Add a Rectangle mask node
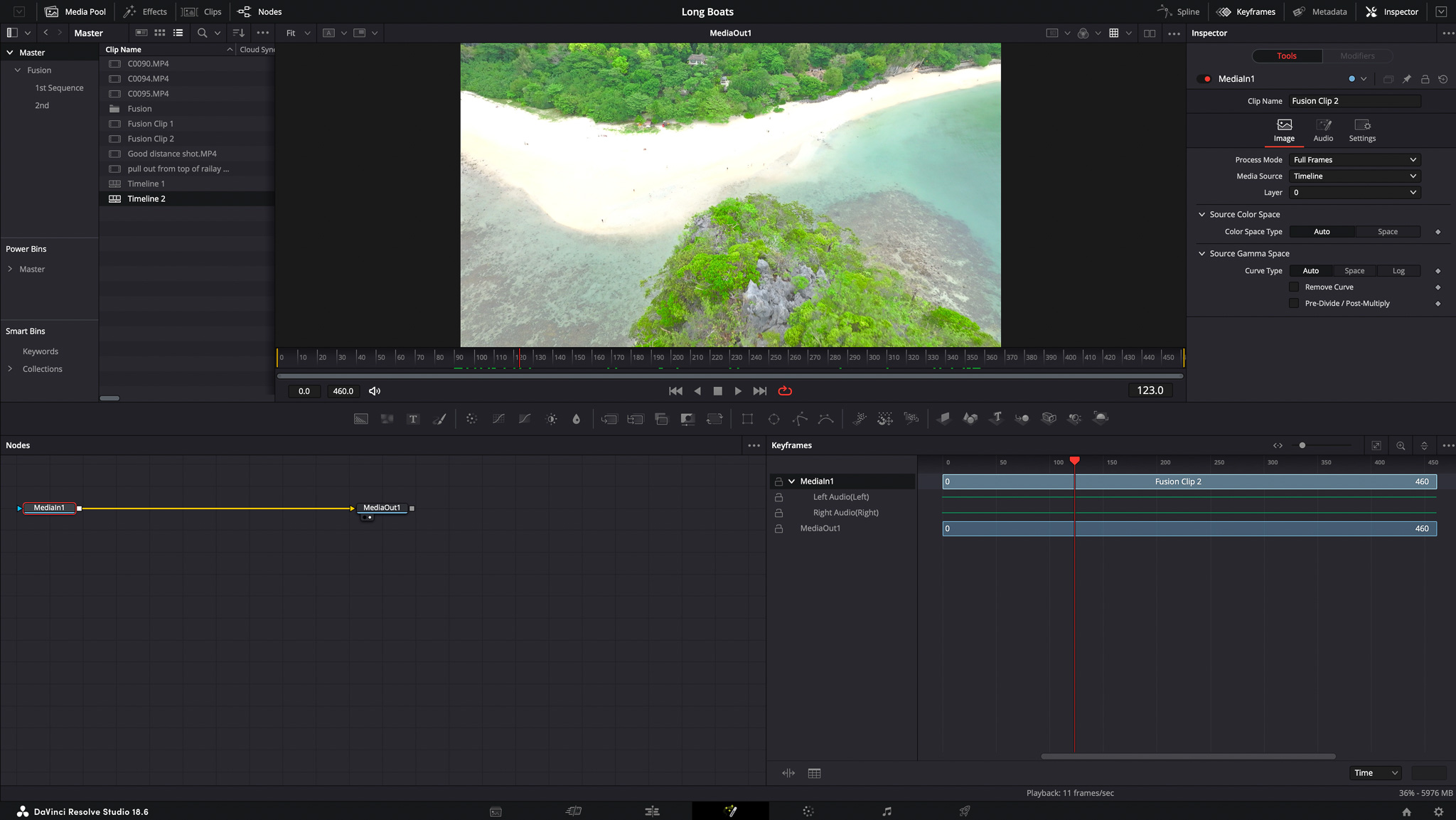 point(747,419)
